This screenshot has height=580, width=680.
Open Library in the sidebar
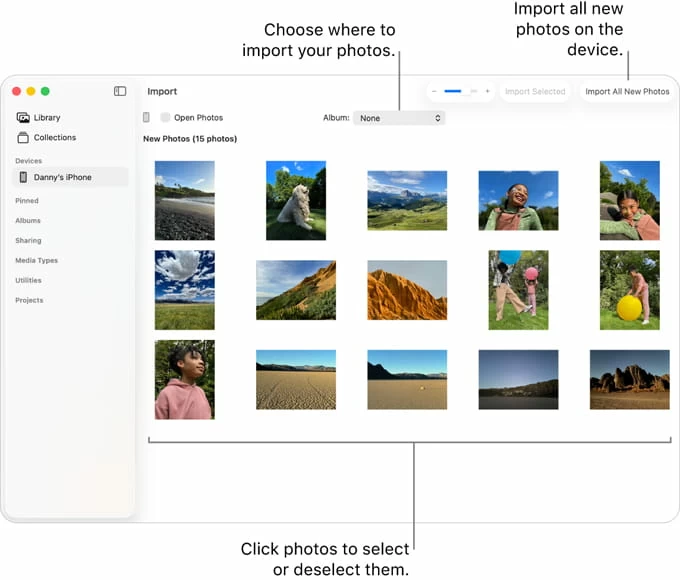click(x=46, y=118)
